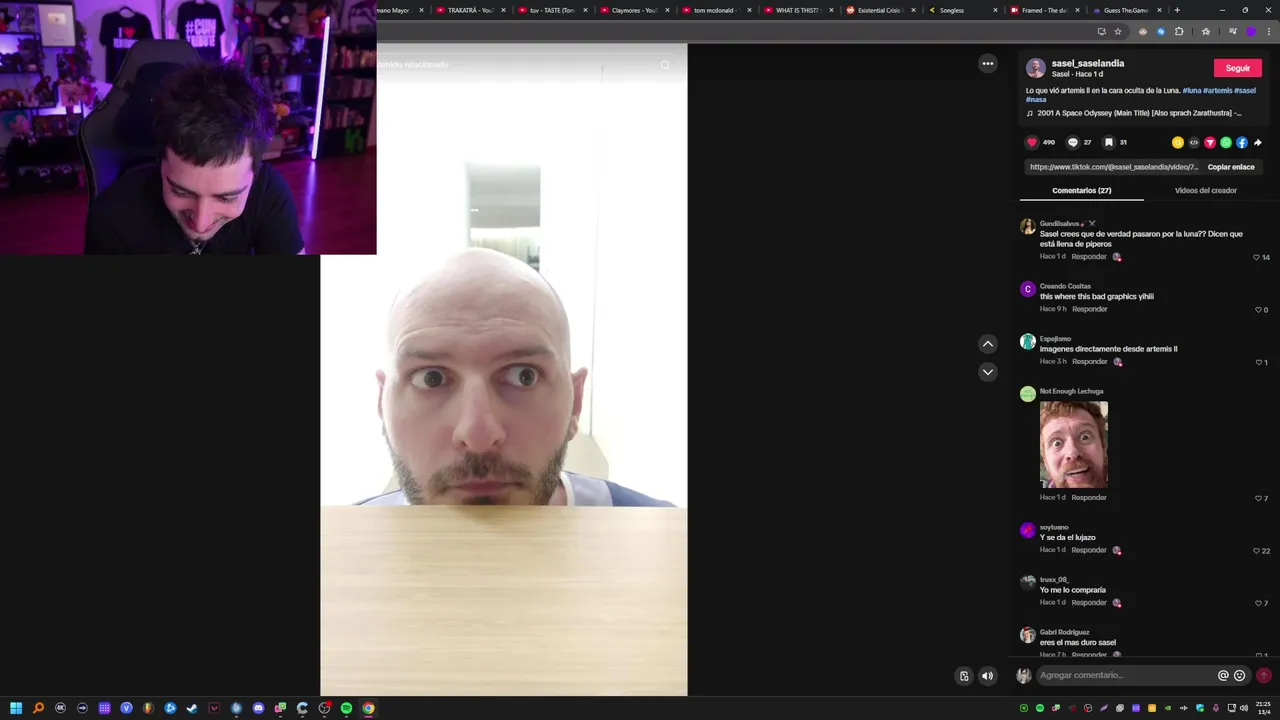Open the emoji picker in comment box
Screen dimensions: 1280x720
1240,675
